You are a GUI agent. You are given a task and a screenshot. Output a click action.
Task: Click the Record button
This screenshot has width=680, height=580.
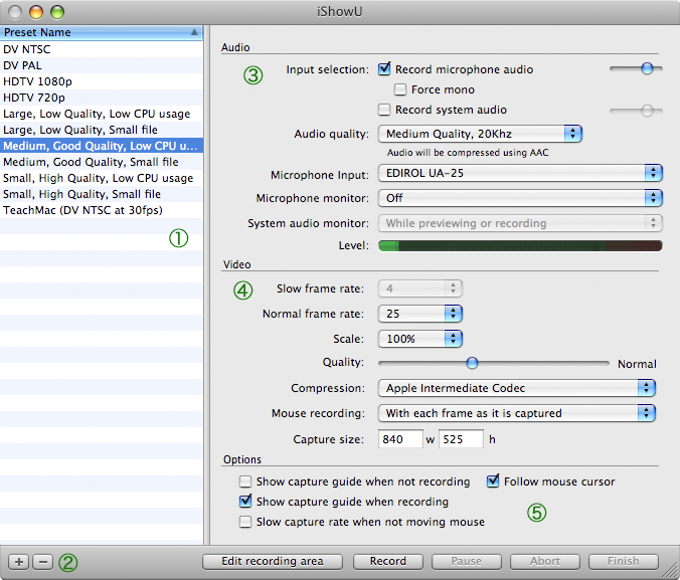point(388,561)
